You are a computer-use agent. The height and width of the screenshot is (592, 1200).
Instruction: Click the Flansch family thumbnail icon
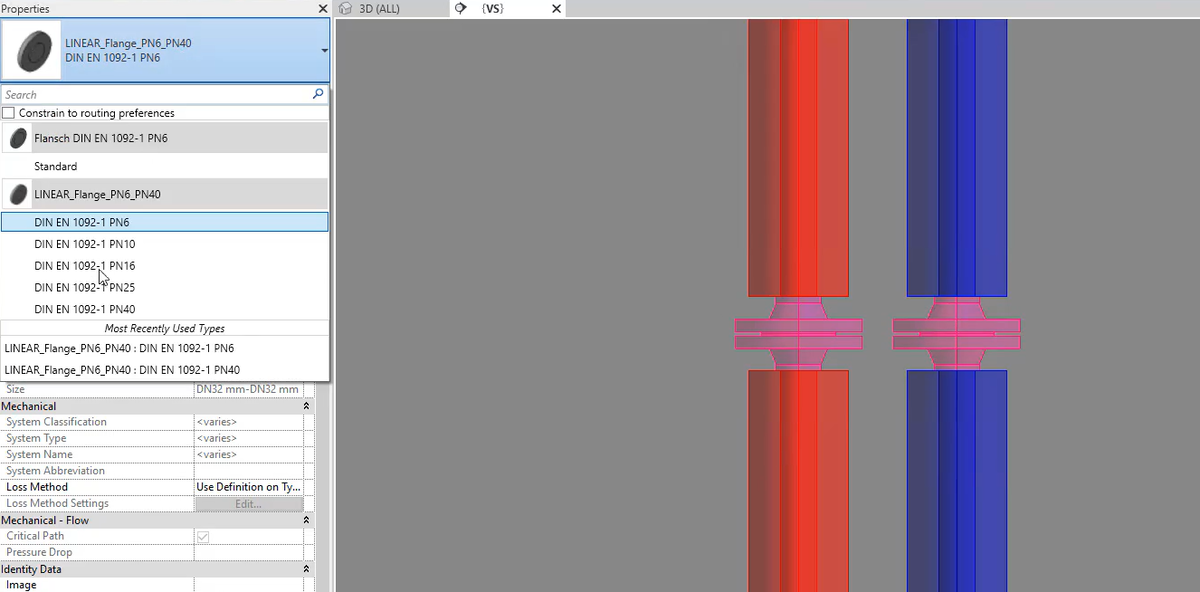(x=17, y=138)
